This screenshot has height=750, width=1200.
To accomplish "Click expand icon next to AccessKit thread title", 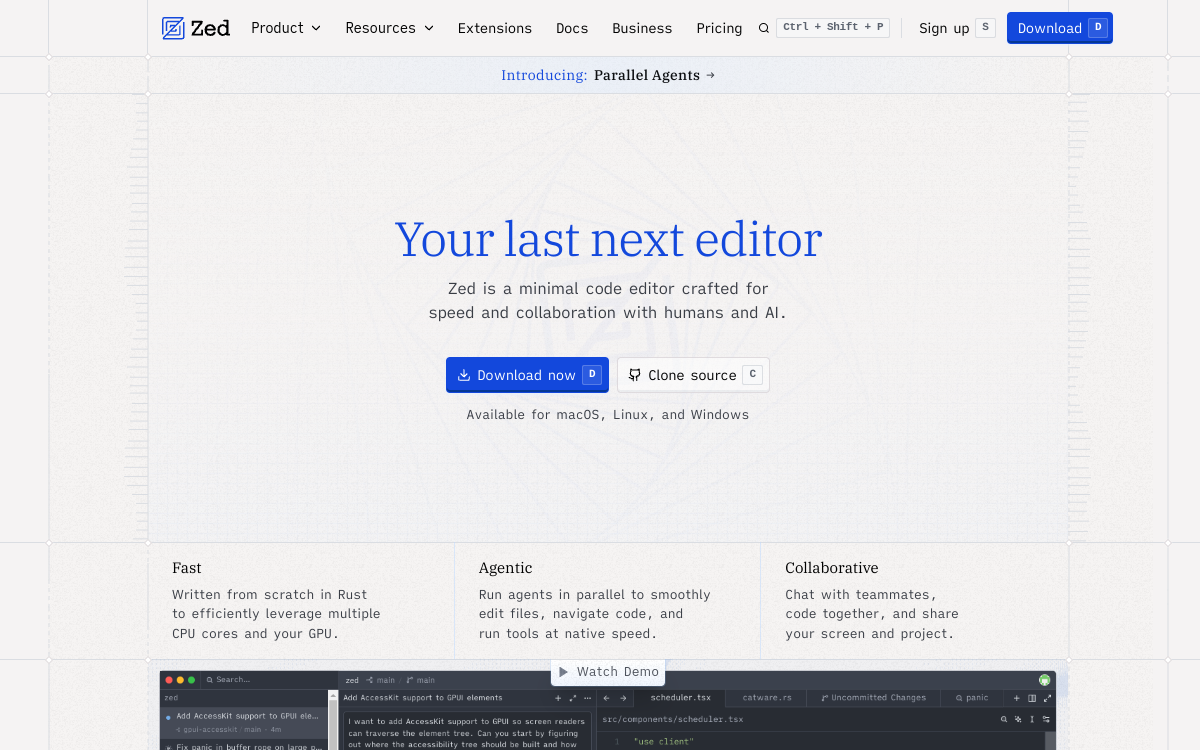I will pos(573,698).
